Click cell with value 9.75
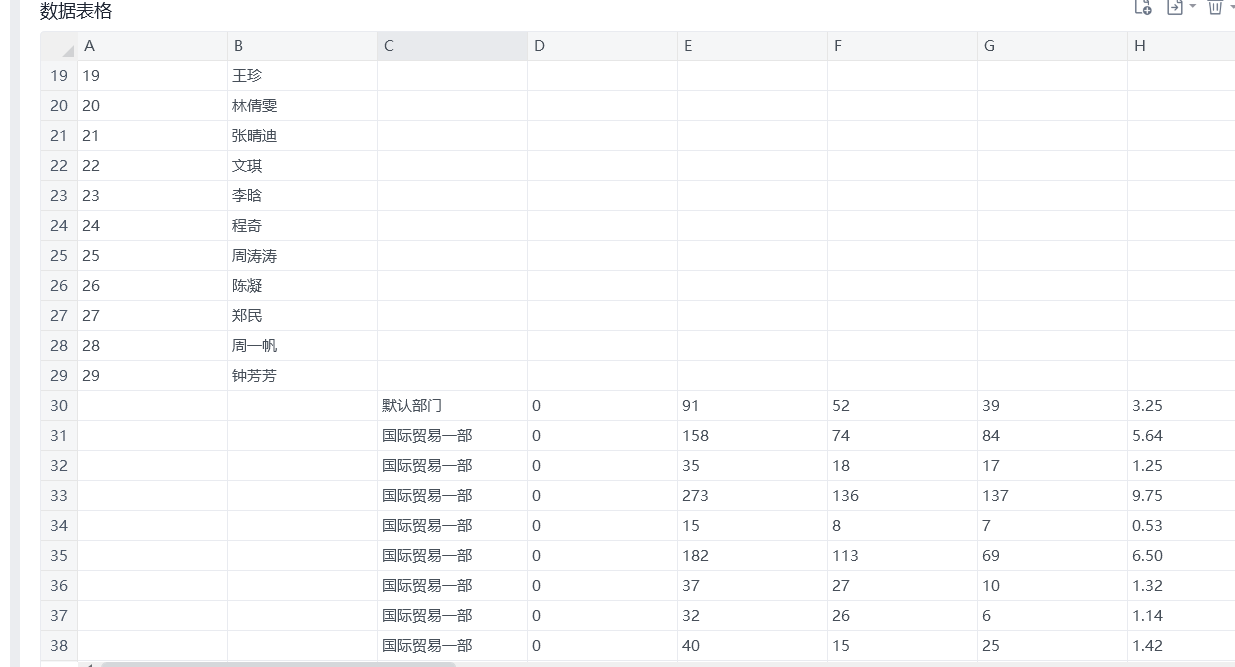1235x667 pixels. coord(1181,496)
